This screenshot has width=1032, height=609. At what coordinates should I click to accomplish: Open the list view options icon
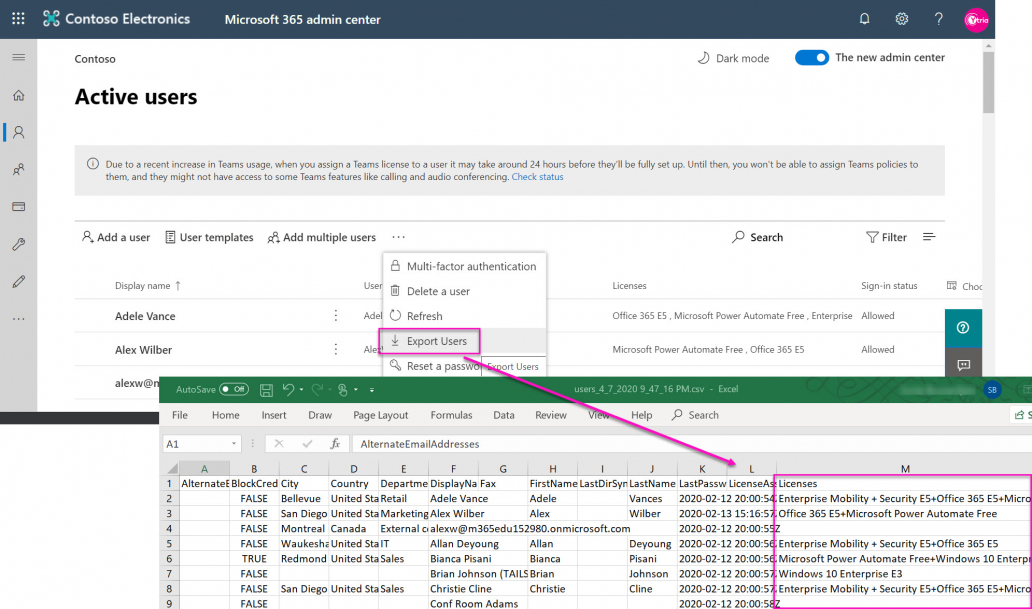click(929, 237)
